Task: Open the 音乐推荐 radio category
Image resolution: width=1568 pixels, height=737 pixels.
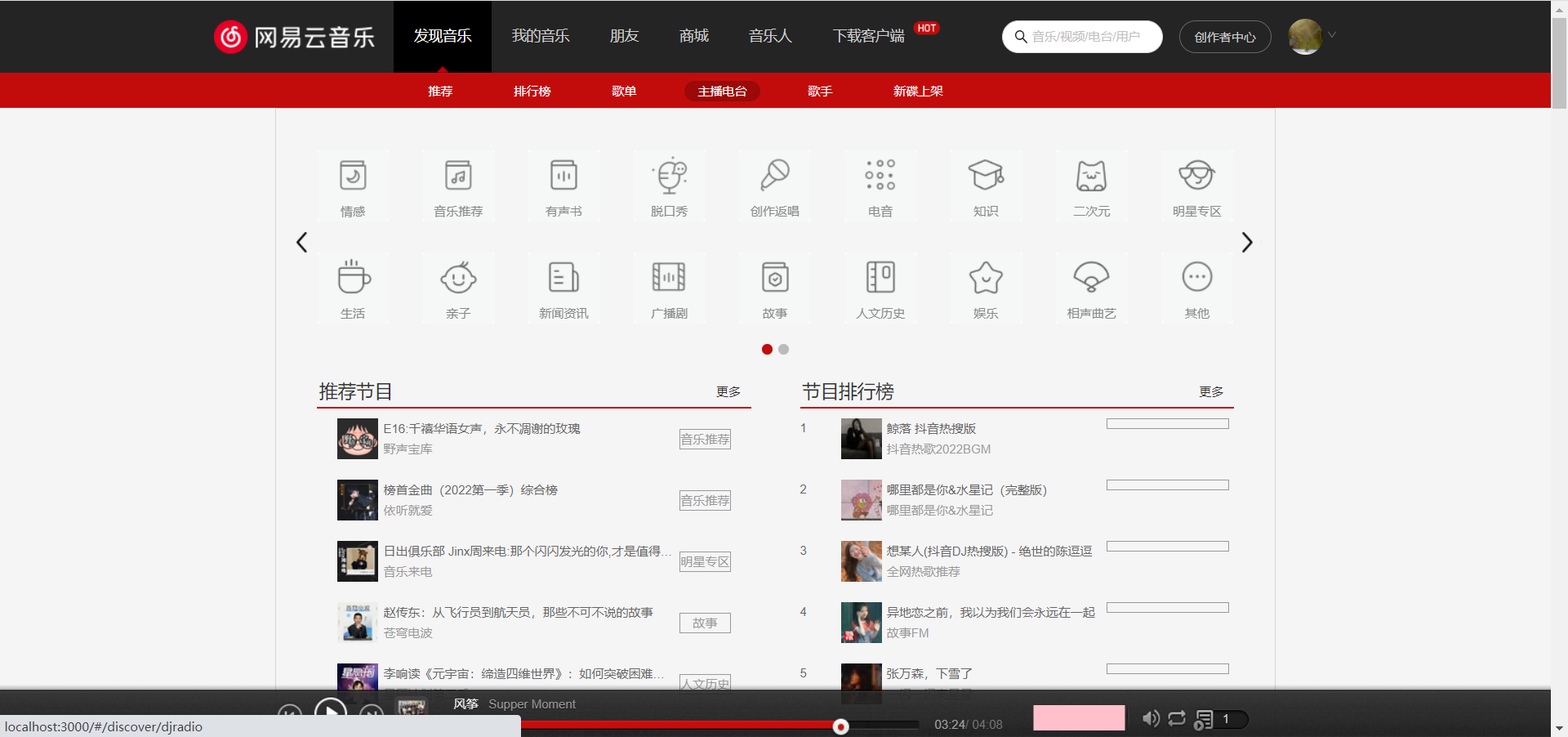Action: tap(458, 186)
